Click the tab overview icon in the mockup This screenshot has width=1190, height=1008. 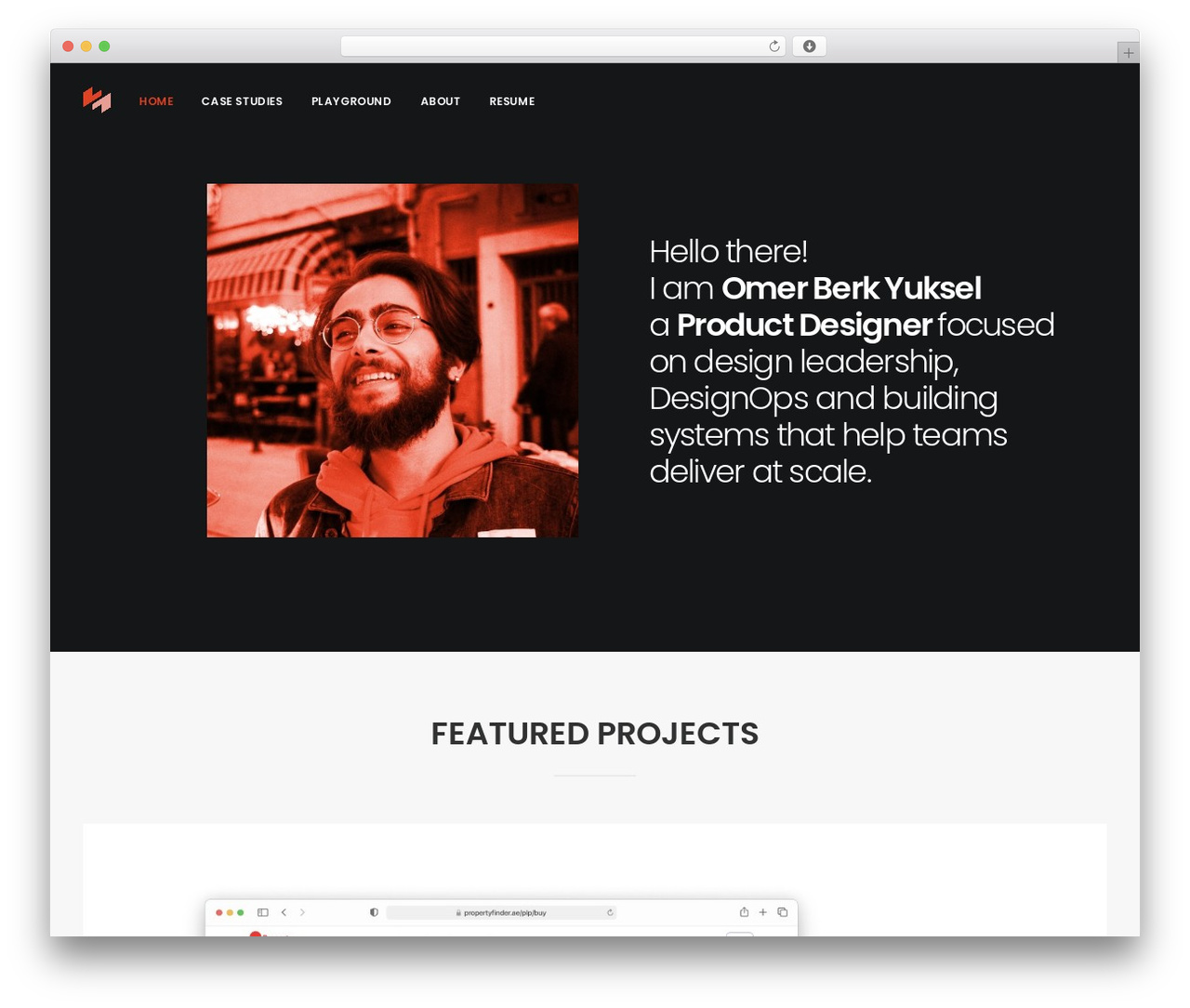click(782, 912)
